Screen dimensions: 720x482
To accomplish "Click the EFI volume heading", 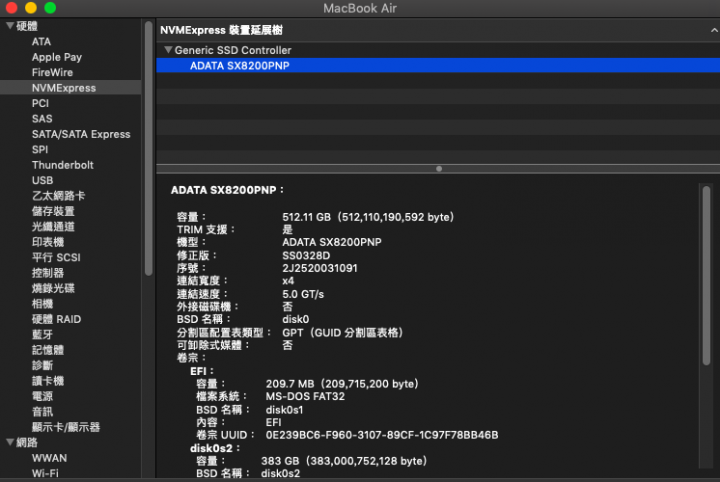I will pyautogui.click(x=202, y=371).
